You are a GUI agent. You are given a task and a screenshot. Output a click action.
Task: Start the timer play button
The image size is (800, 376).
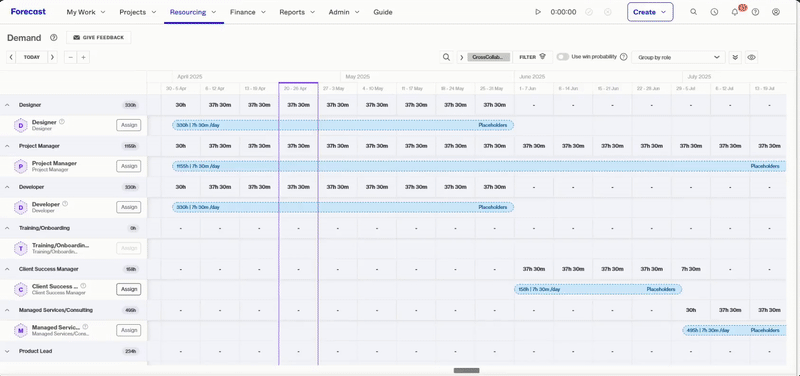tap(538, 12)
